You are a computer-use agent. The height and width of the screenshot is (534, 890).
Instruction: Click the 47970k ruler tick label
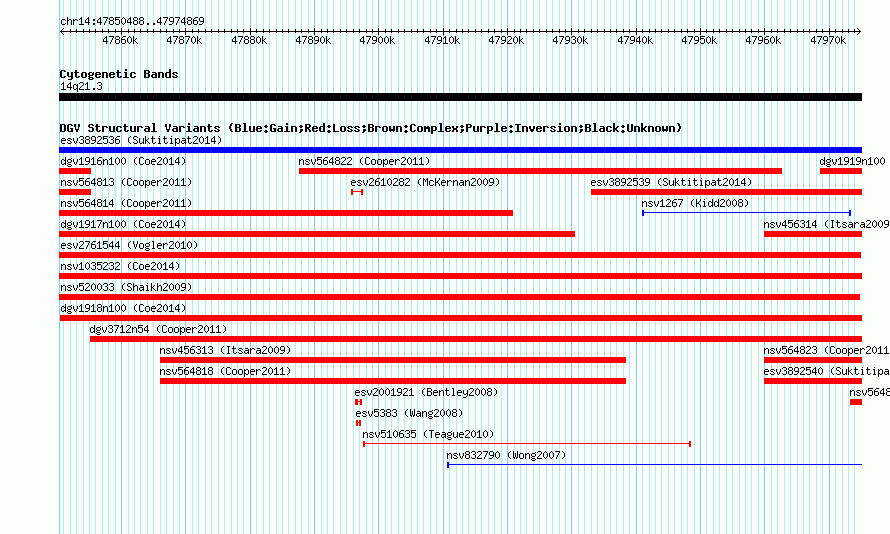(828, 40)
